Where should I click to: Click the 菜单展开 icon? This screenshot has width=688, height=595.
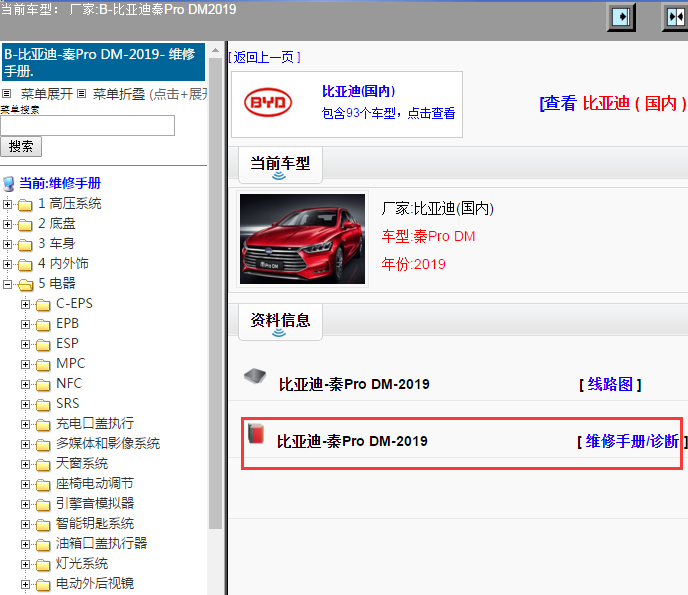pos(7,93)
